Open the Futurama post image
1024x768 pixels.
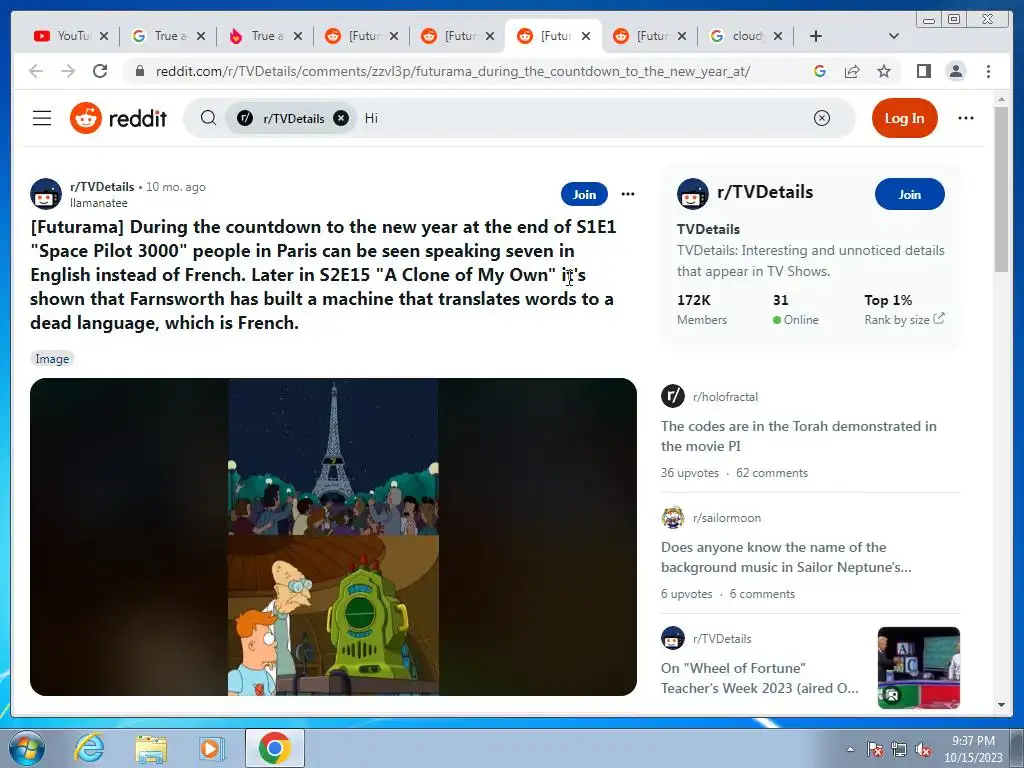333,537
